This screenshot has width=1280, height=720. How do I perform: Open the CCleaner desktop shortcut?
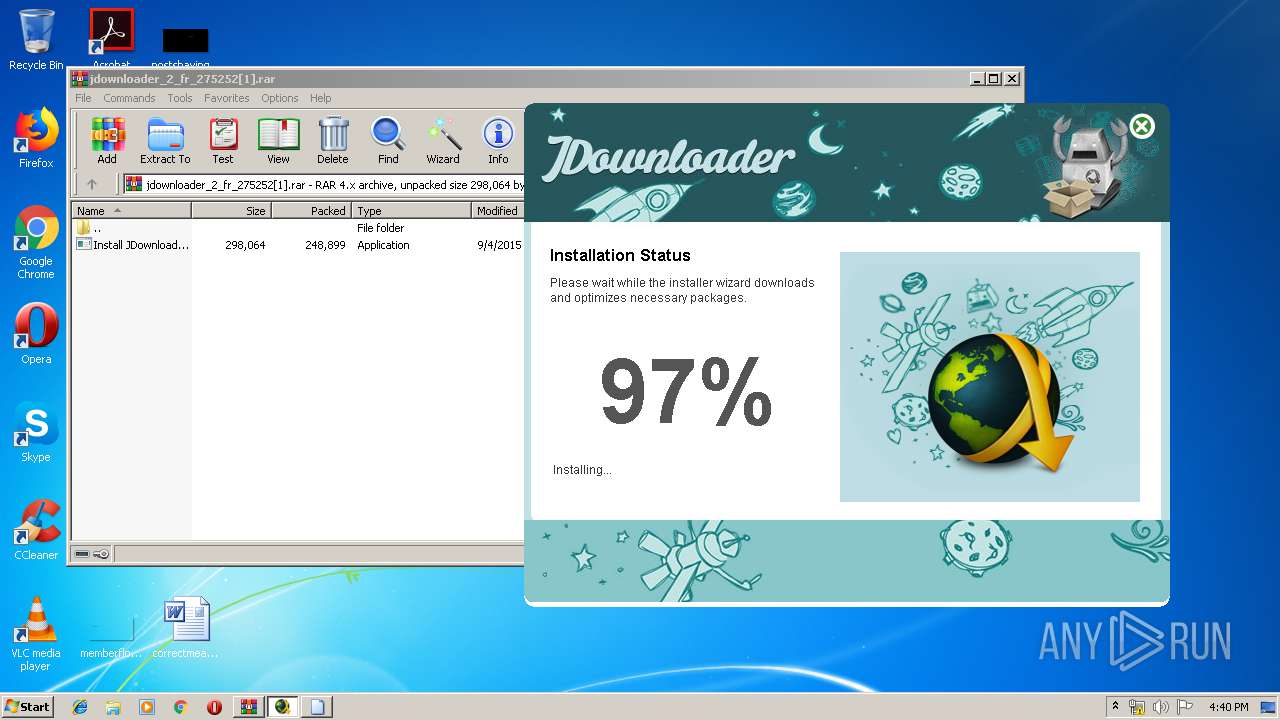coord(36,530)
